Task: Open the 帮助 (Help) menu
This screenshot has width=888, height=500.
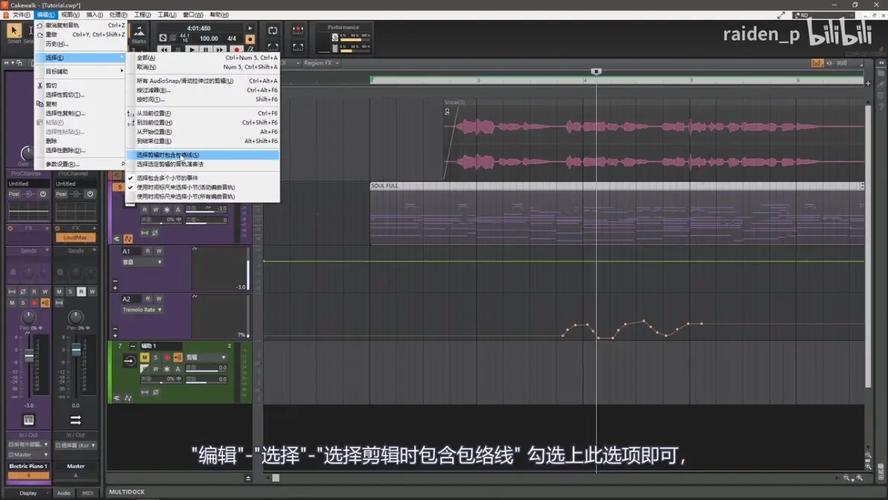Action: [x=219, y=15]
